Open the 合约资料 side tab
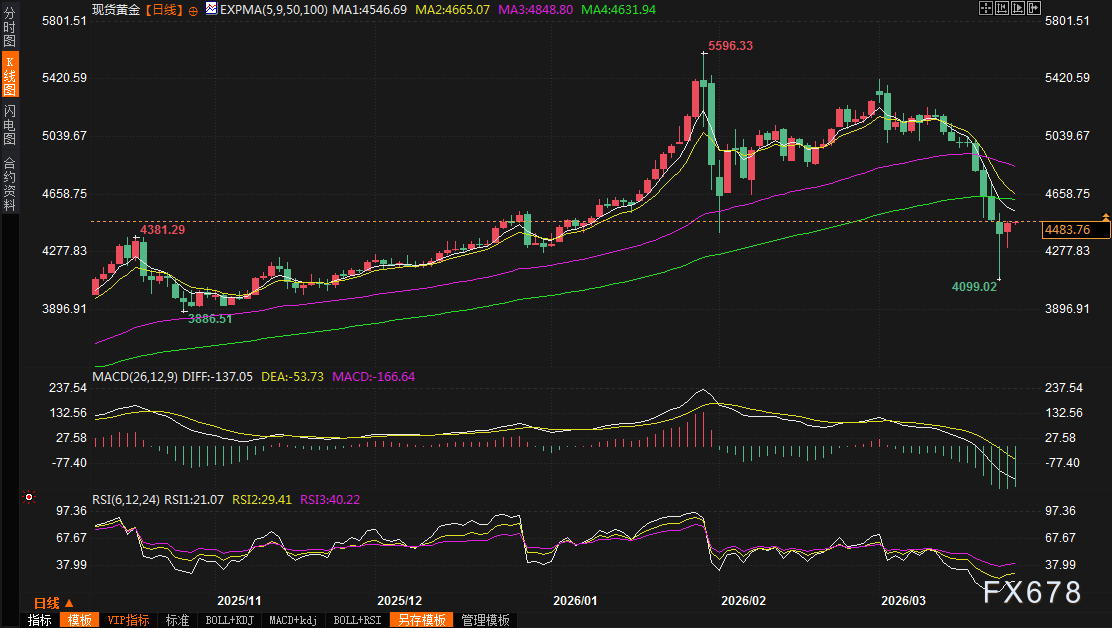The height and width of the screenshot is (628, 1112). tap(9, 183)
